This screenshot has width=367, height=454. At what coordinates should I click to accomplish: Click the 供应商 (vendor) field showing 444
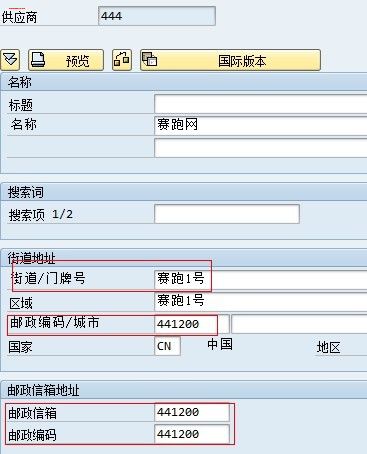[x=157, y=16]
